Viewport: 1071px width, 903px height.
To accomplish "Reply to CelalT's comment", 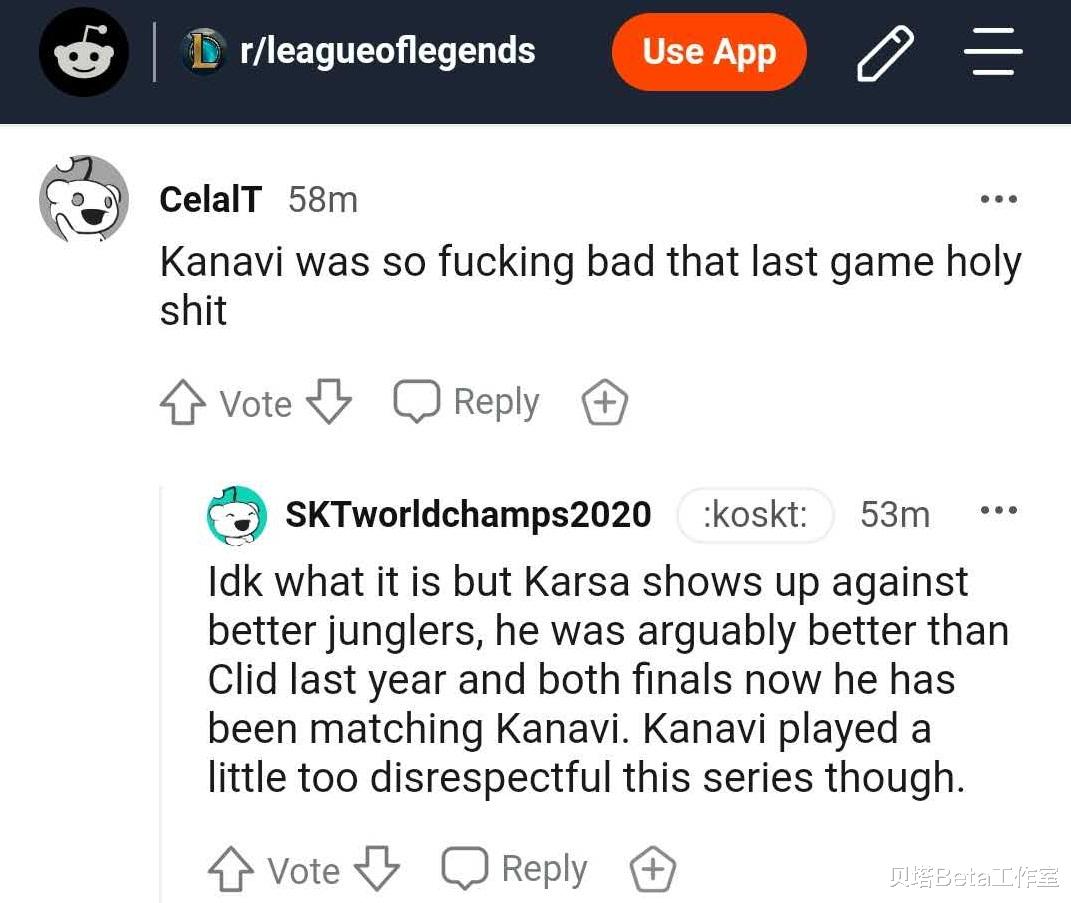I will click(466, 402).
